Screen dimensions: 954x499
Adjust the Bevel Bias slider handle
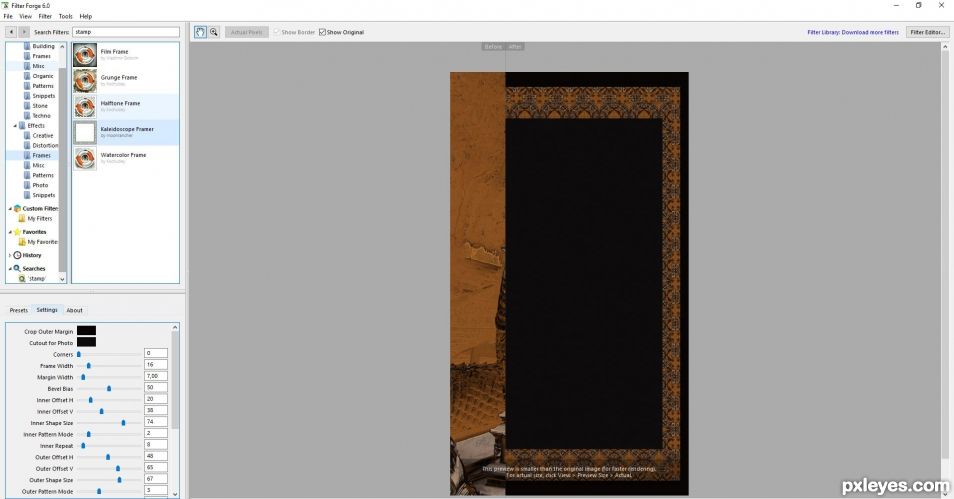pyautogui.click(x=109, y=388)
